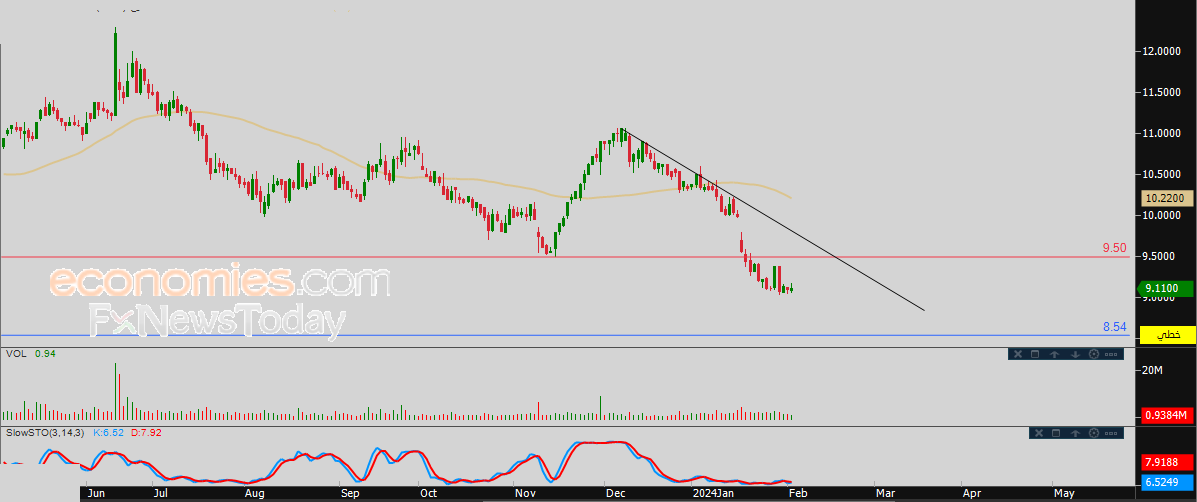Close the VOL indicator panel

click(x=1018, y=354)
